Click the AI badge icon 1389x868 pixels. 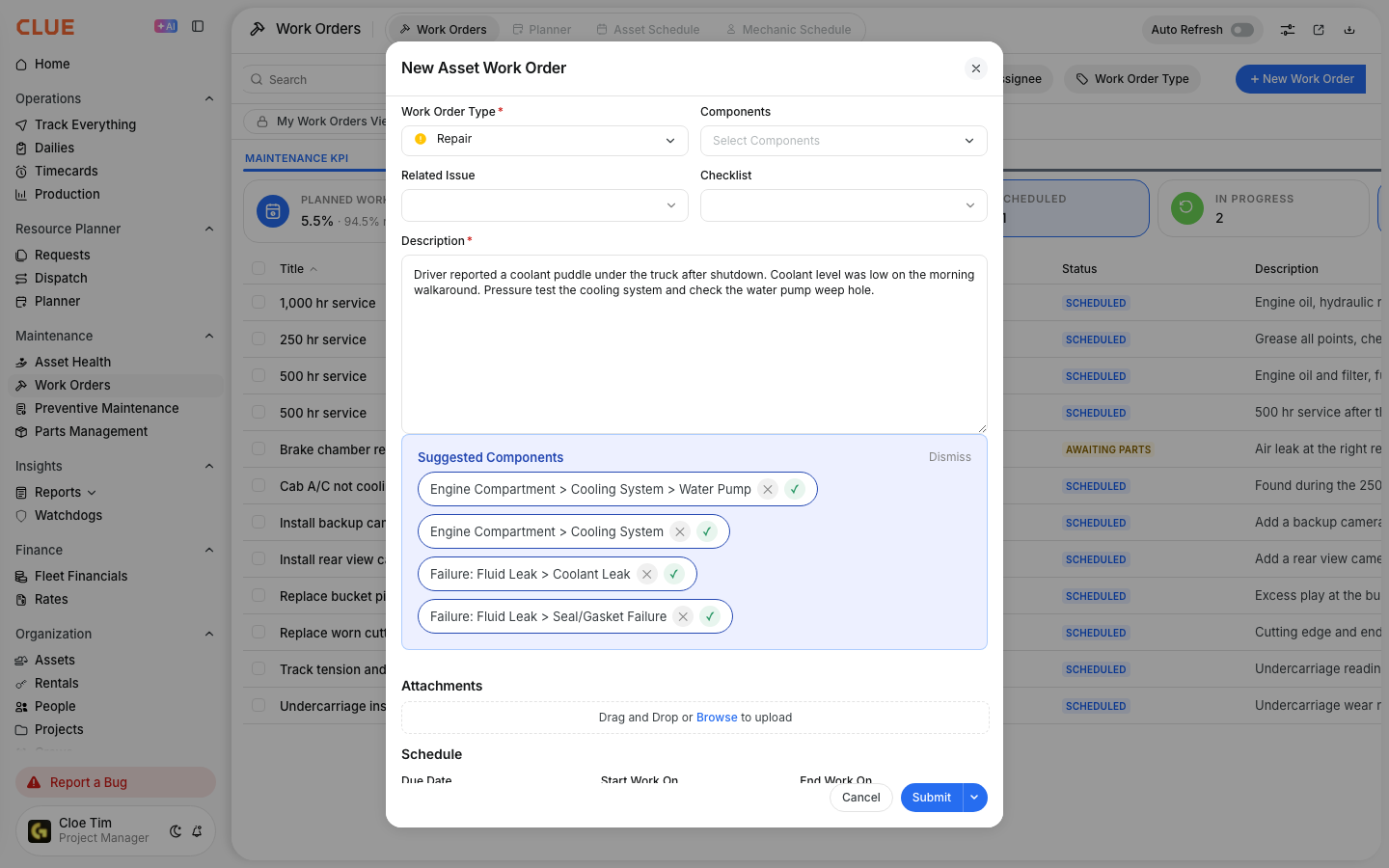tap(166, 27)
